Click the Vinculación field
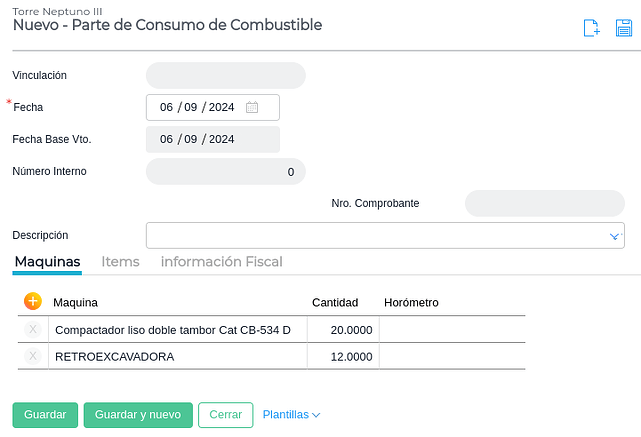Screen dimensions: 641x437 pyautogui.click(x=225, y=75)
